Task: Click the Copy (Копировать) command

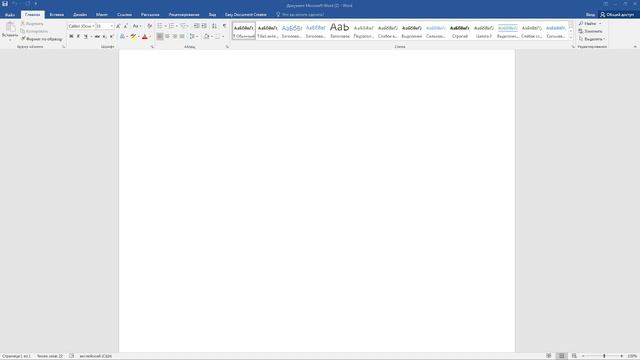Action: tap(34, 31)
